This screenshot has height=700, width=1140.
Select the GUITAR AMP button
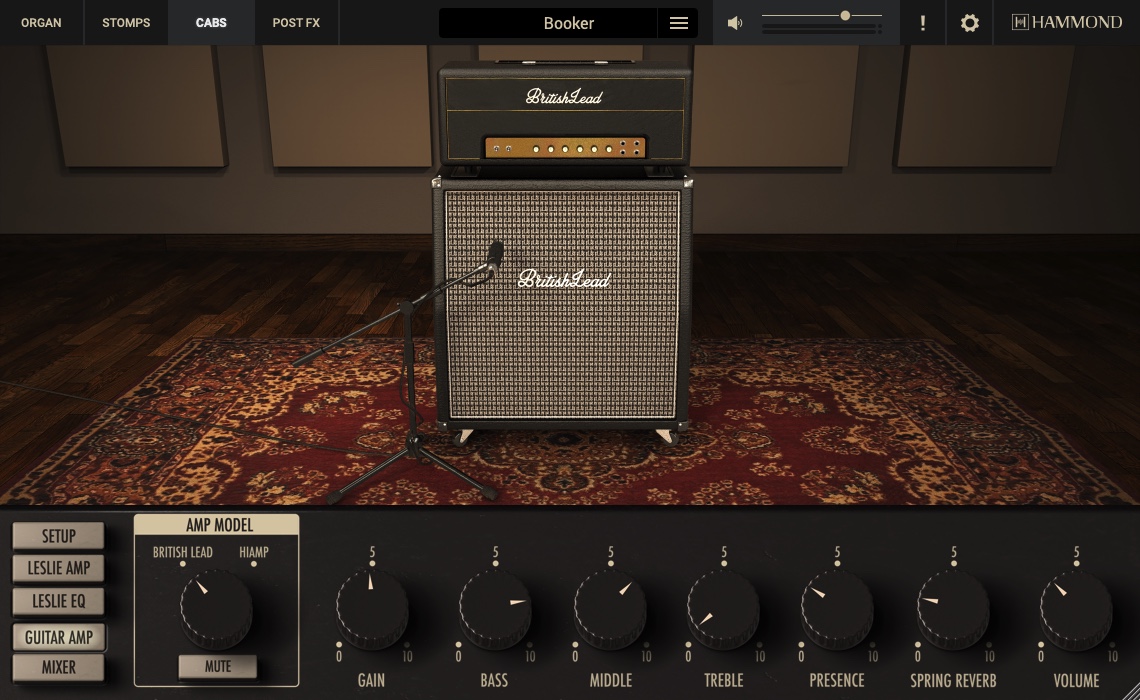tap(59, 637)
